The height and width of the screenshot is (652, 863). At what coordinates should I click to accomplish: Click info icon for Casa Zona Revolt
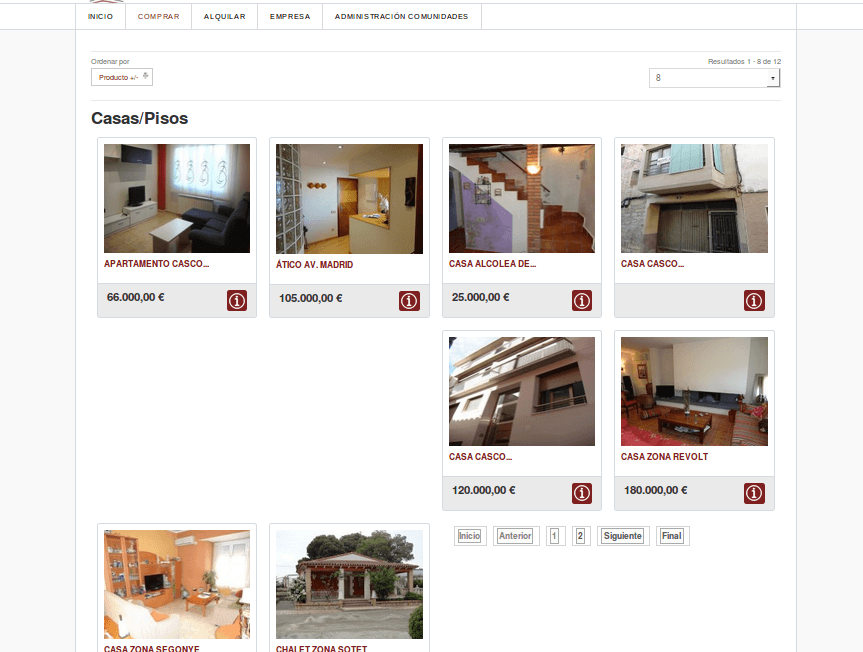(x=754, y=494)
